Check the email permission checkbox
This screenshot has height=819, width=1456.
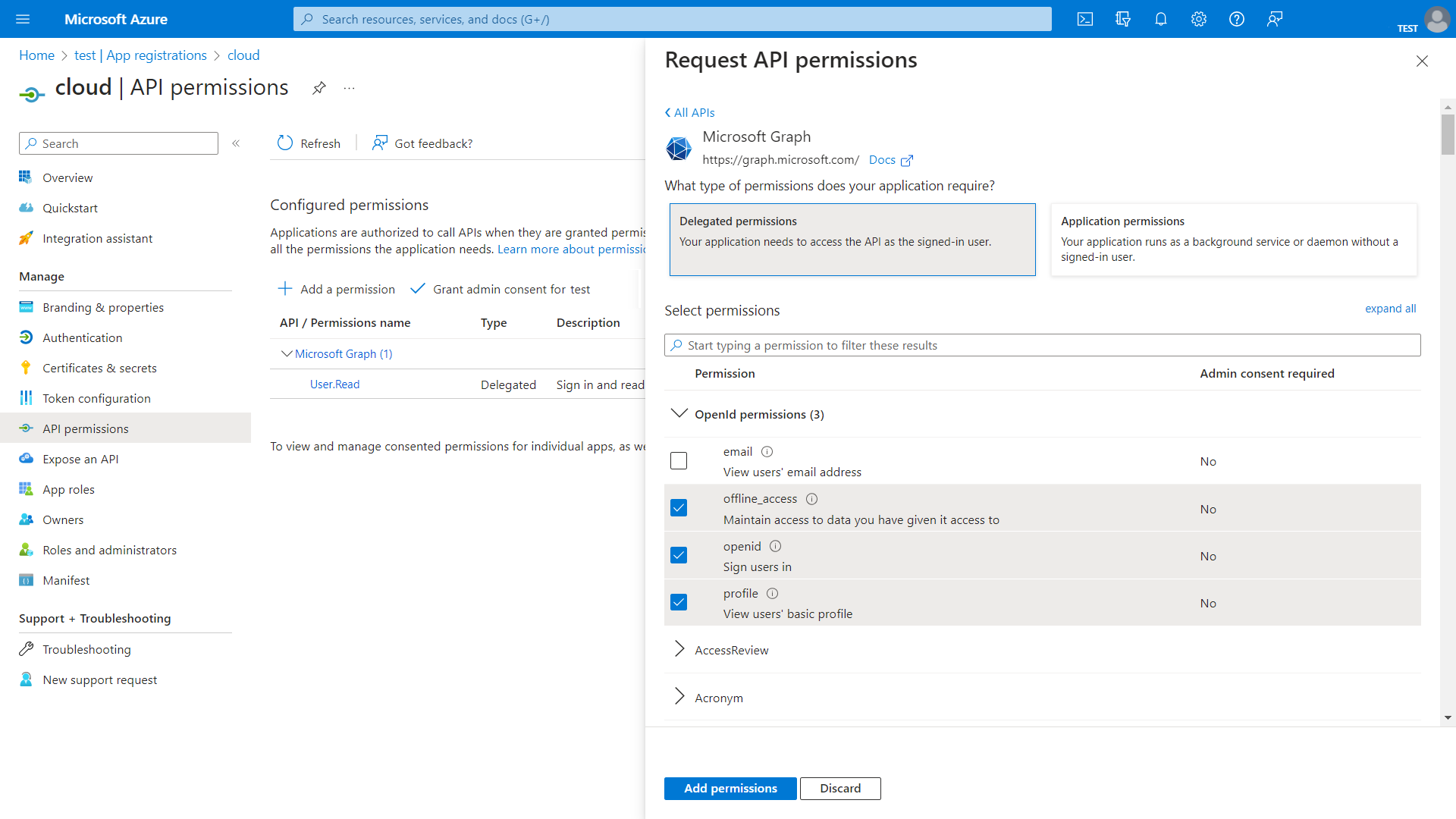tap(679, 461)
